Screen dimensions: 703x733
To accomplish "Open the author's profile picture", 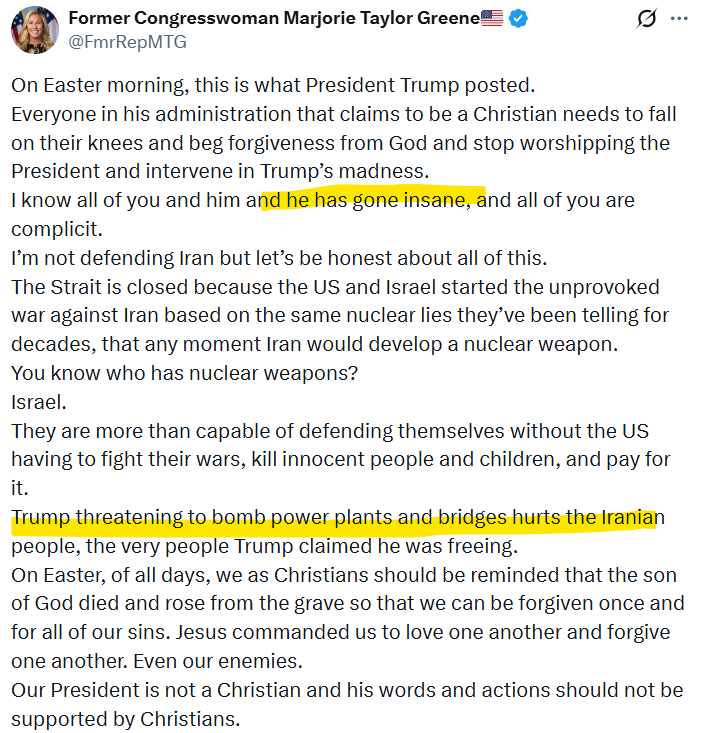I will [34, 29].
